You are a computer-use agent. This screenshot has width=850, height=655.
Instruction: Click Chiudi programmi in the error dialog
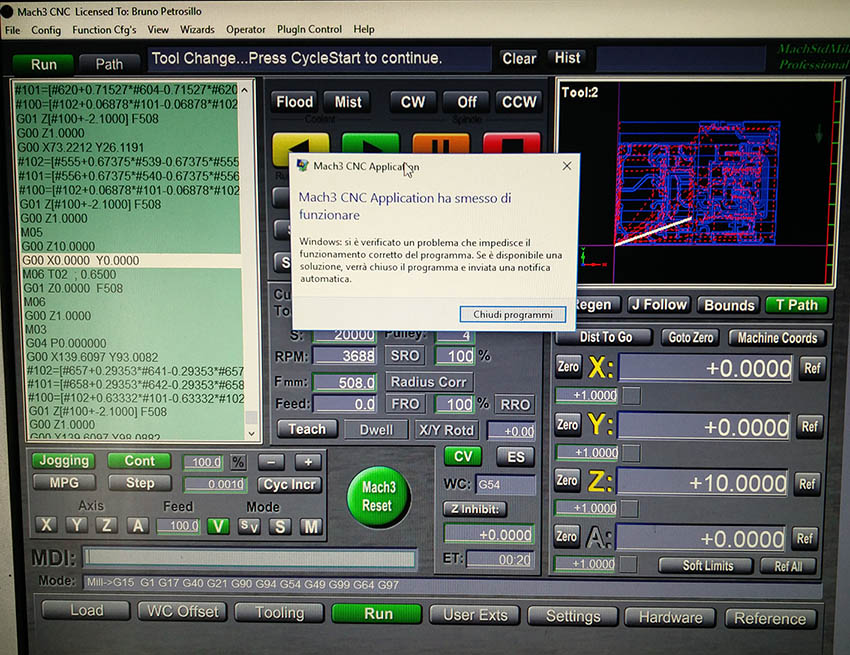512,314
